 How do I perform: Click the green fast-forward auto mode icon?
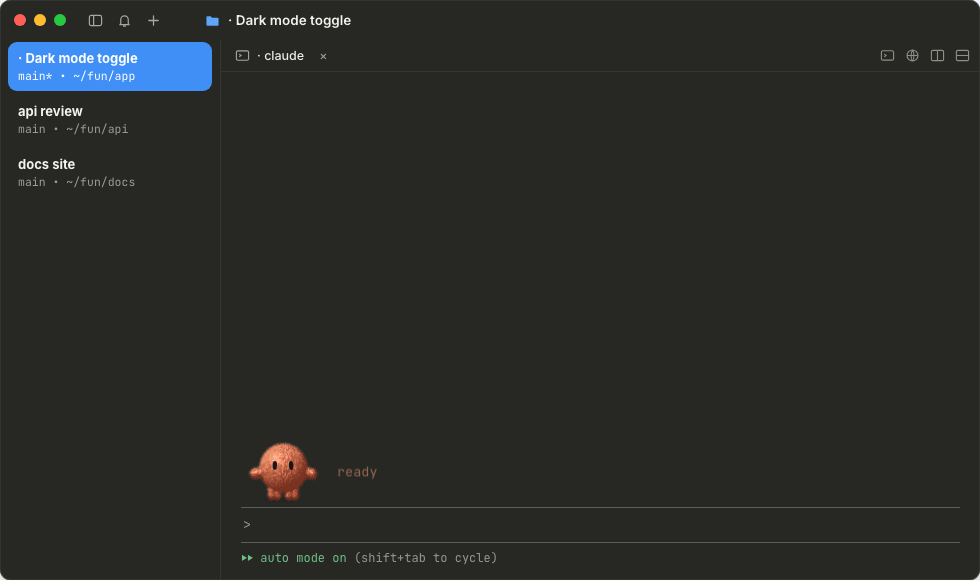click(248, 558)
